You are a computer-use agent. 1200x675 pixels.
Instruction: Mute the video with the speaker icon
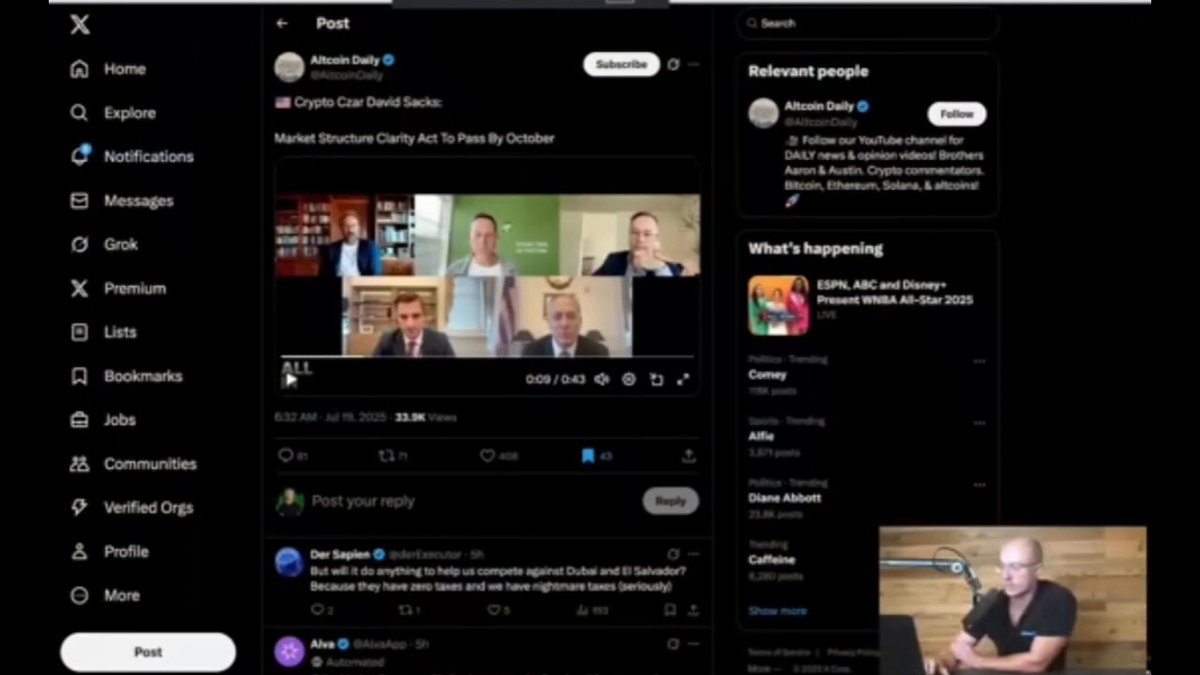[601, 379]
